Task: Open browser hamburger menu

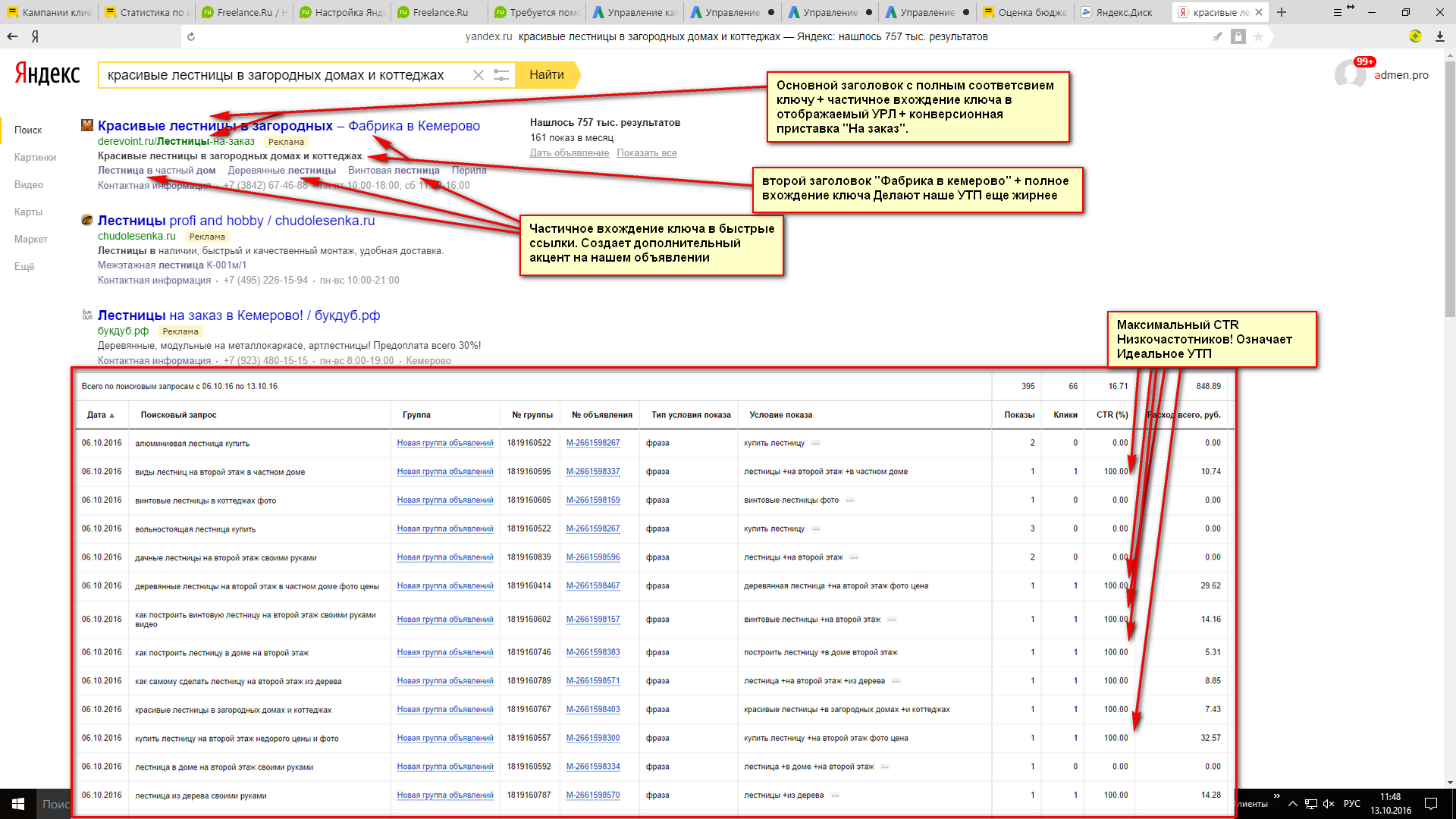Action: click(x=1338, y=12)
